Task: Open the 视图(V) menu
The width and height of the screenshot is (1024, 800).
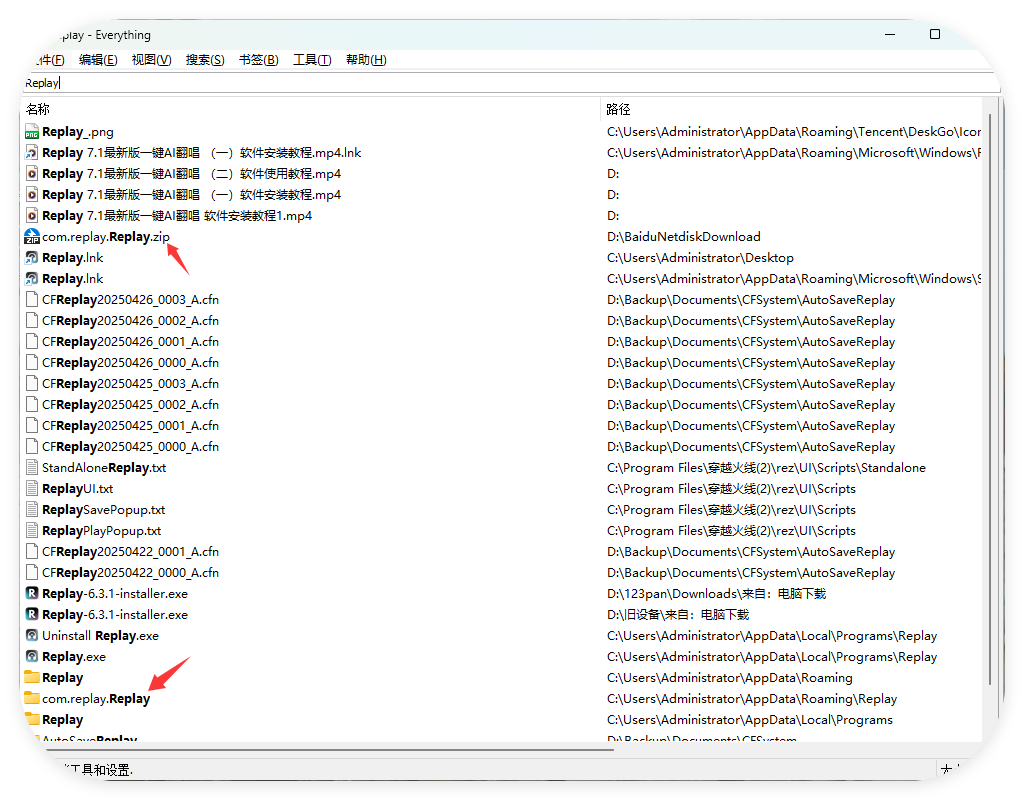Action: tap(152, 60)
